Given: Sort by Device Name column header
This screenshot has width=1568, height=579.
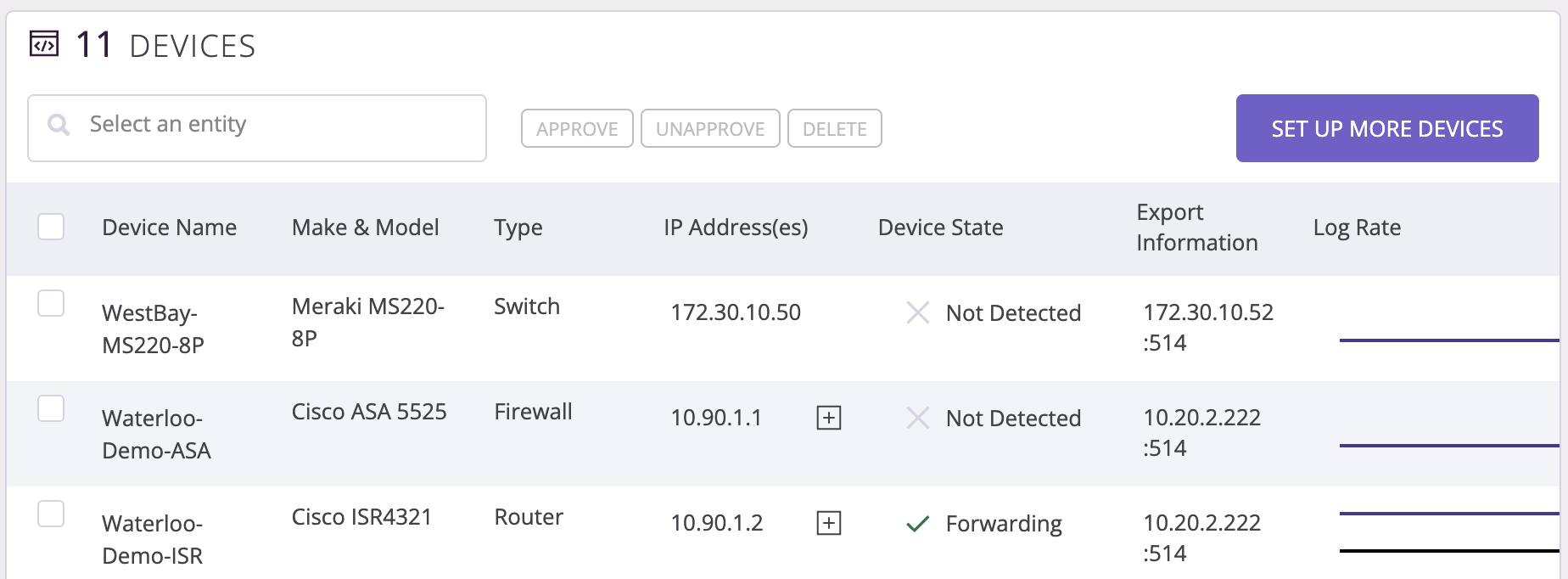Looking at the screenshot, I should 169,228.
